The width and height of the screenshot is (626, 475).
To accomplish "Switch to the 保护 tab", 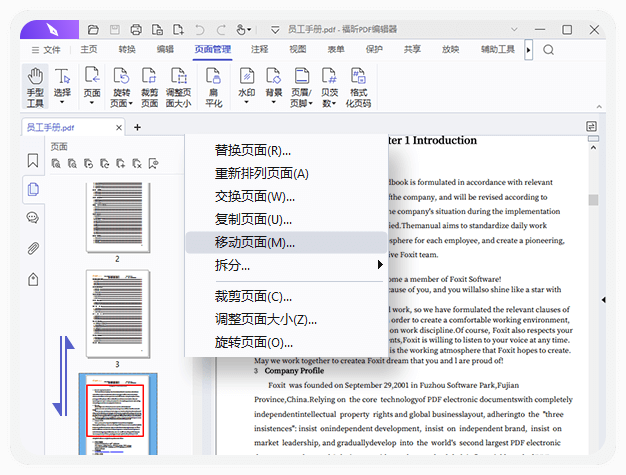I will (374, 49).
